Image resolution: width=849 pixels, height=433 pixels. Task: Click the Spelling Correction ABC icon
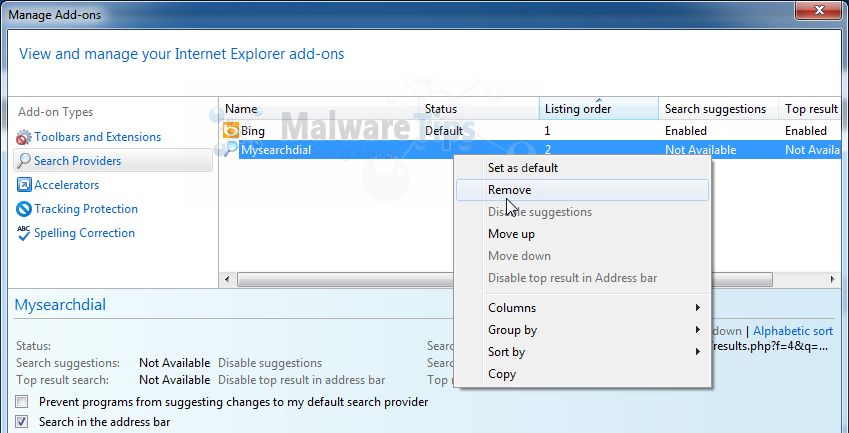click(x=24, y=233)
